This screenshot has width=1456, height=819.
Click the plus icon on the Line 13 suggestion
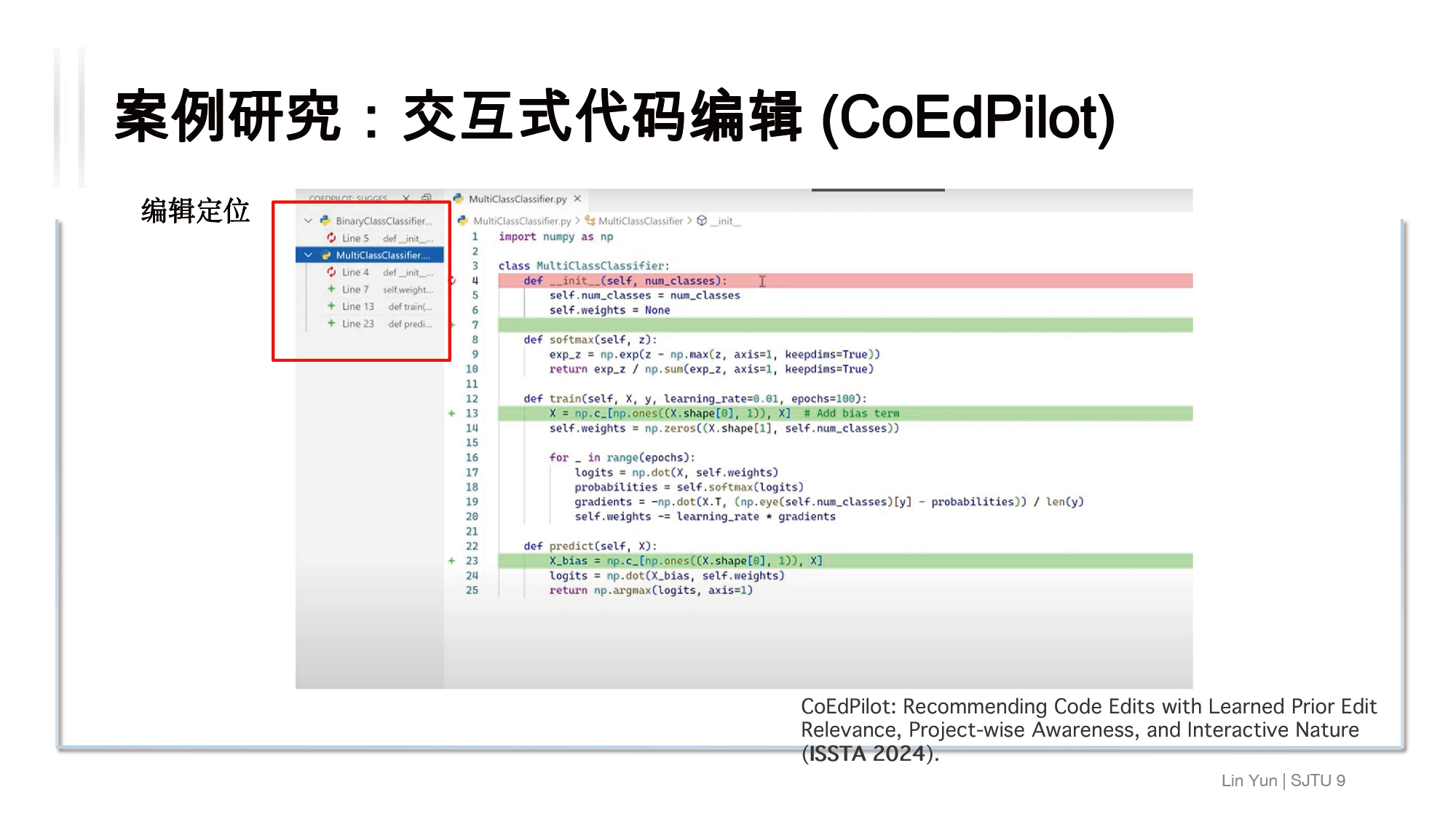331,306
